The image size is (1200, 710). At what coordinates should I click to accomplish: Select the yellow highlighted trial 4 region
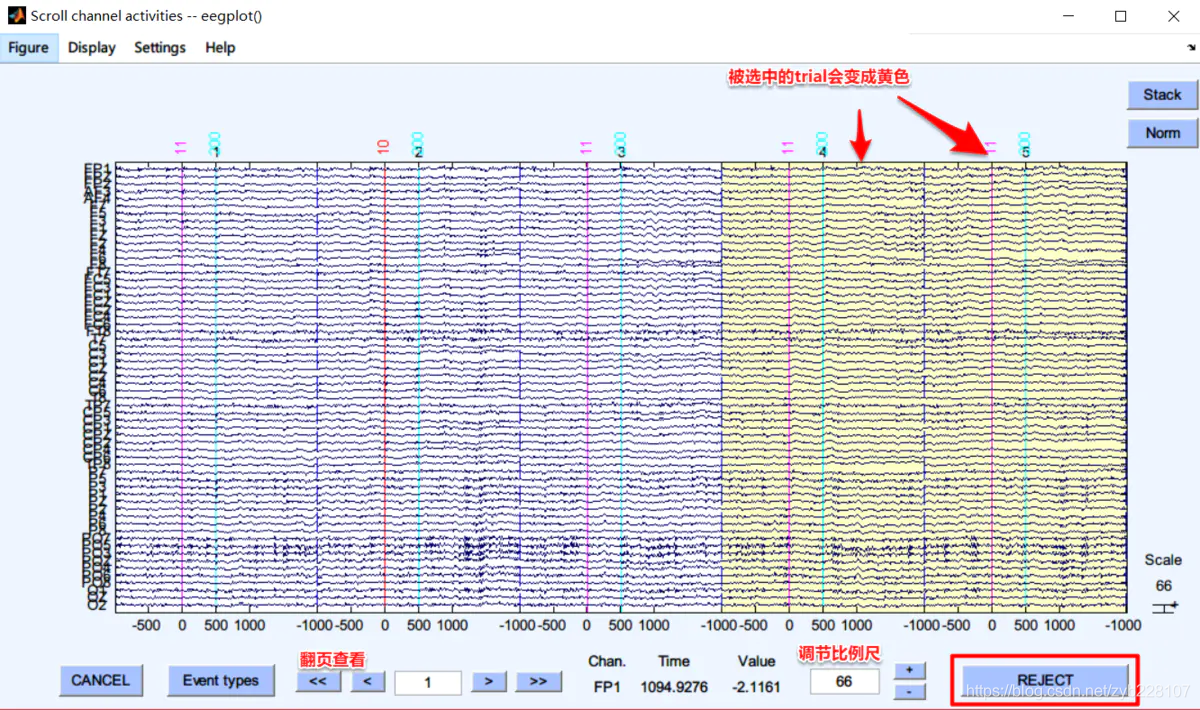[x=822, y=387]
